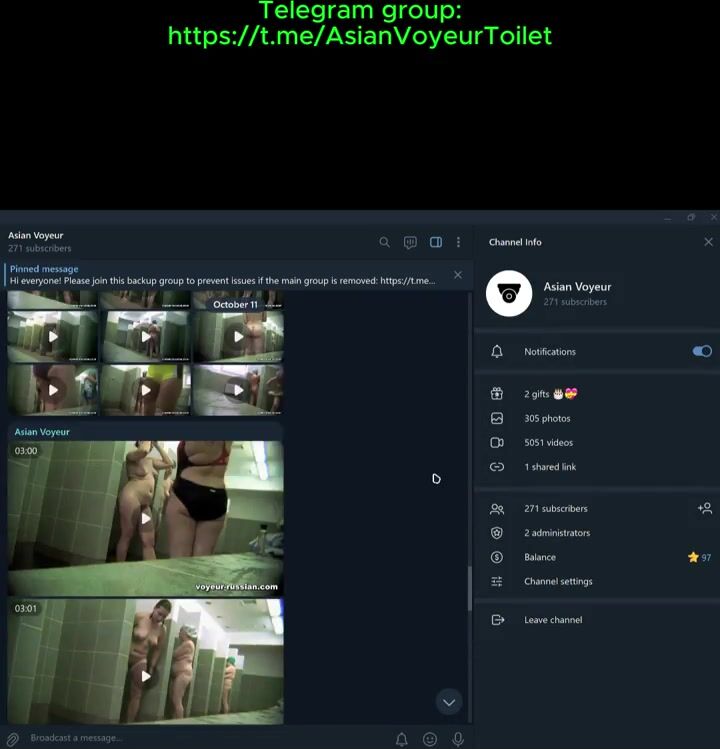Open the 2 administrators list
This screenshot has height=749, width=720.
pyautogui.click(x=597, y=533)
